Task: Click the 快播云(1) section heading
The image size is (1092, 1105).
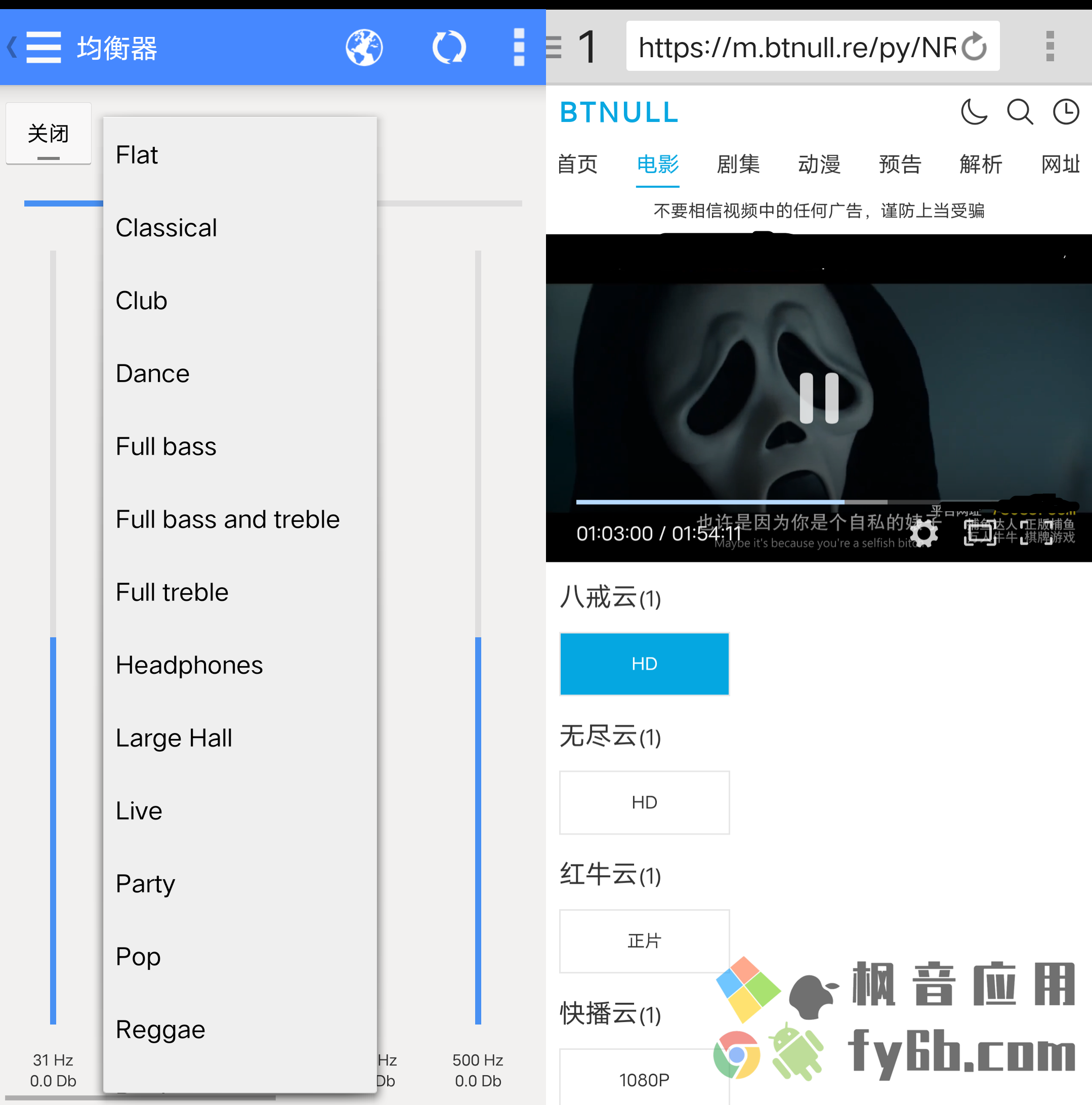Action: [x=610, y=1013]
